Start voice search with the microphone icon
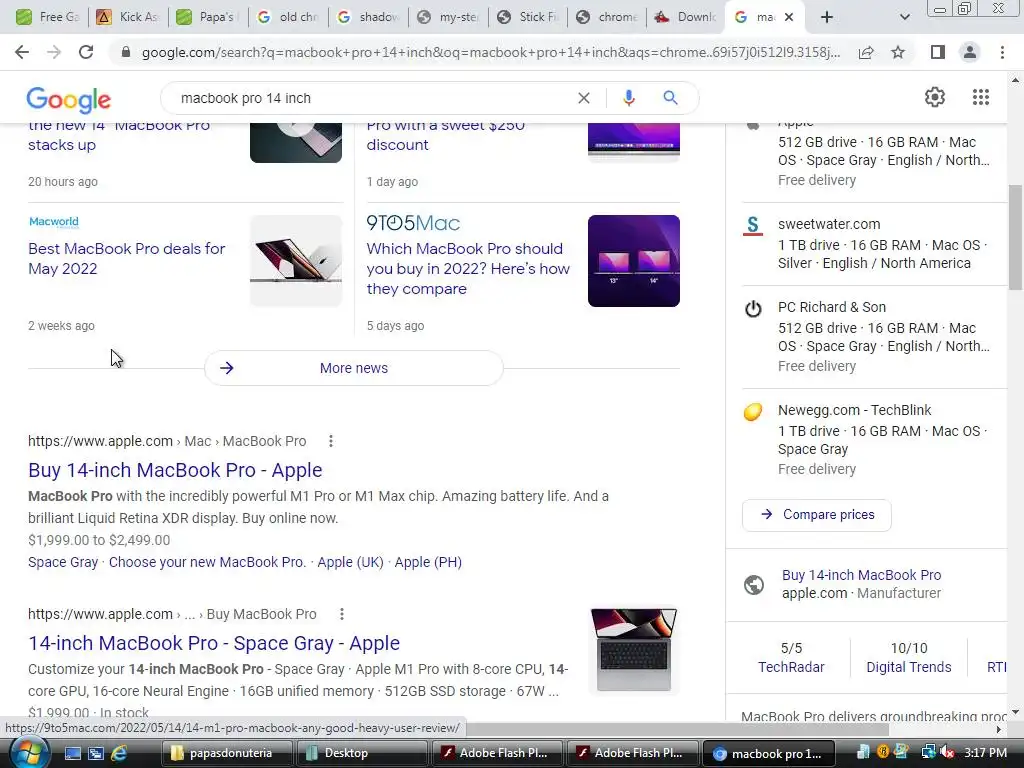This screenshot has width=1024, height=768. tap(628, 98)
